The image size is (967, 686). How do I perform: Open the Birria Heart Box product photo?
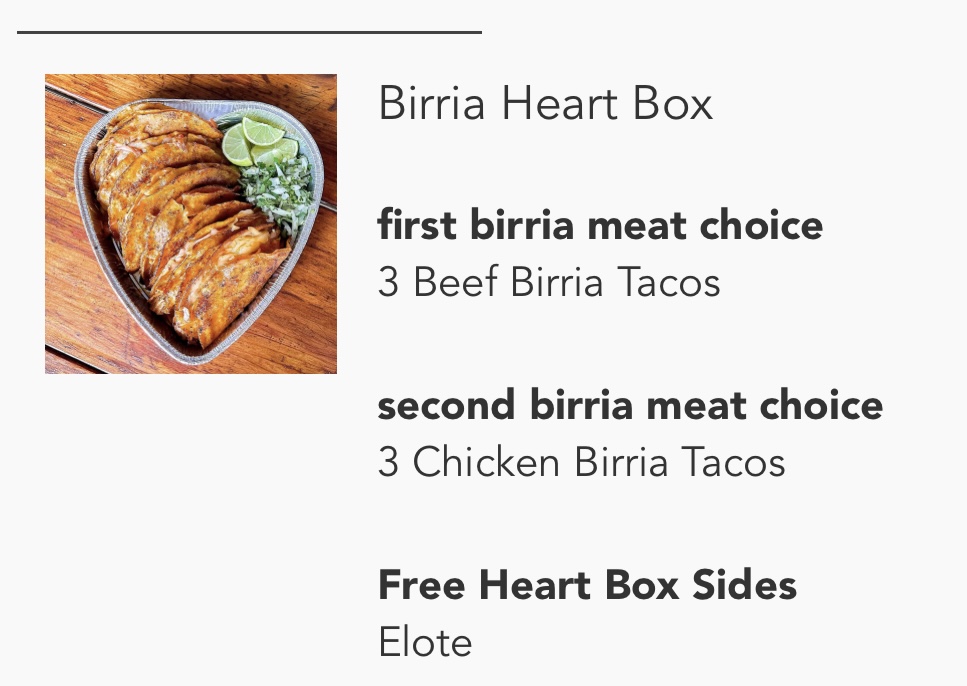tap(190, 223)
